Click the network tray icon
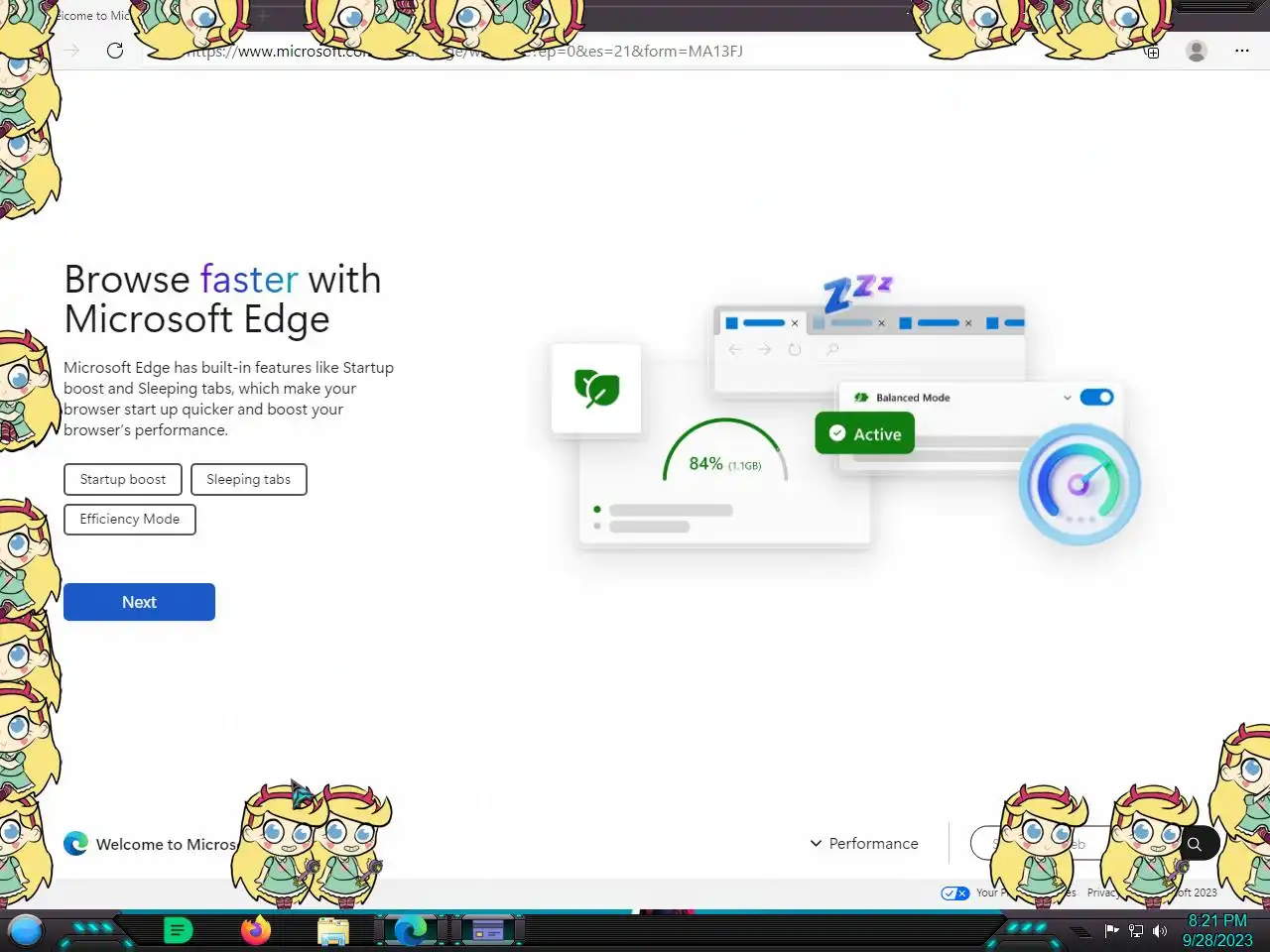Screen dimensions: 1270x952 pyautogui.click(x=1136, y=930)
